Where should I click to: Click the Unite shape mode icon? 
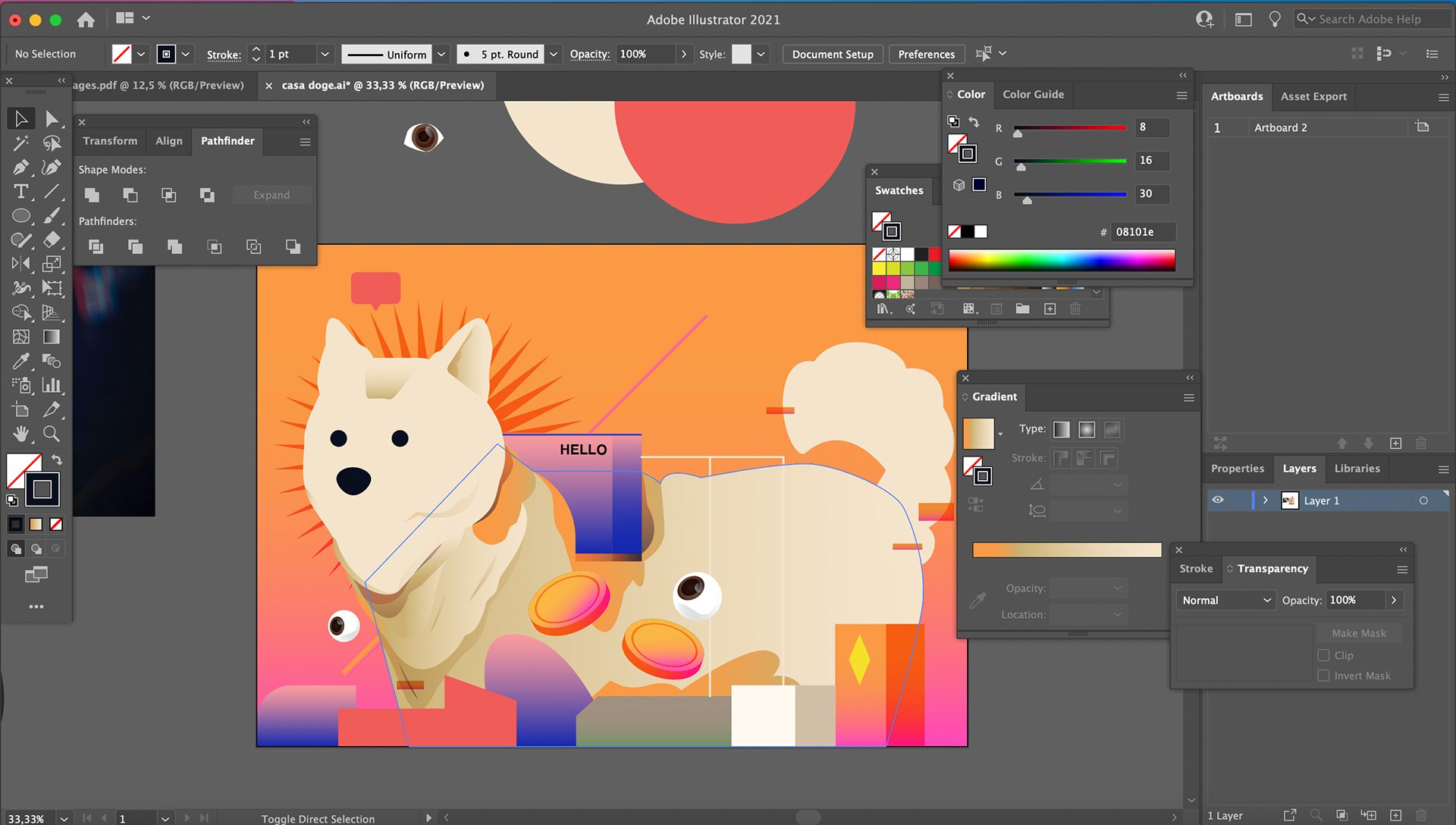pos(92,195)
